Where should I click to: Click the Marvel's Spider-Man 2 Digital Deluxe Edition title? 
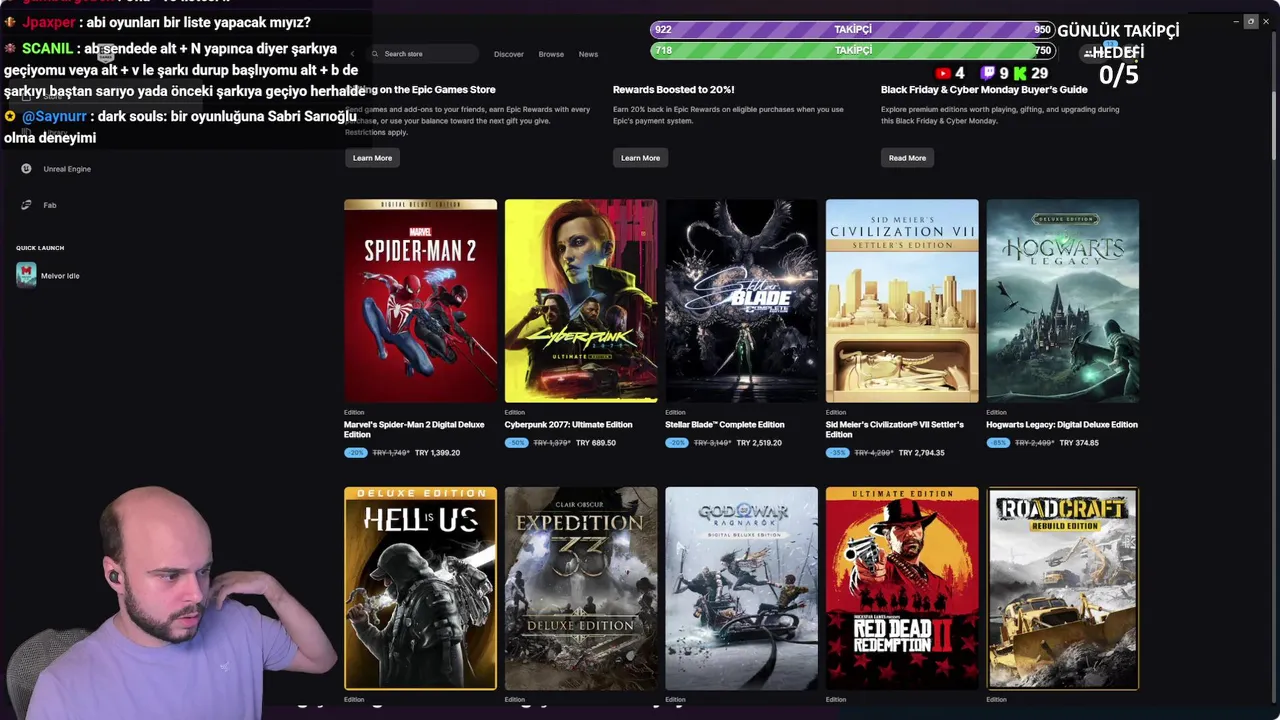tap(414, 430)
